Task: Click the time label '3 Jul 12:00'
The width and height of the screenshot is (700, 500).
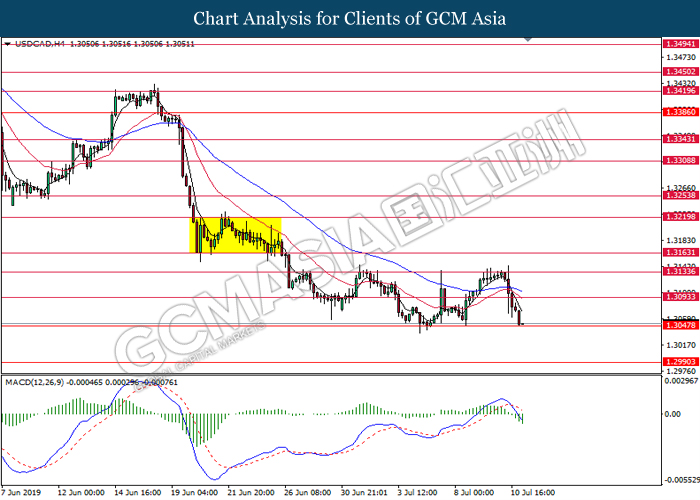Action: tap(417, 492)
